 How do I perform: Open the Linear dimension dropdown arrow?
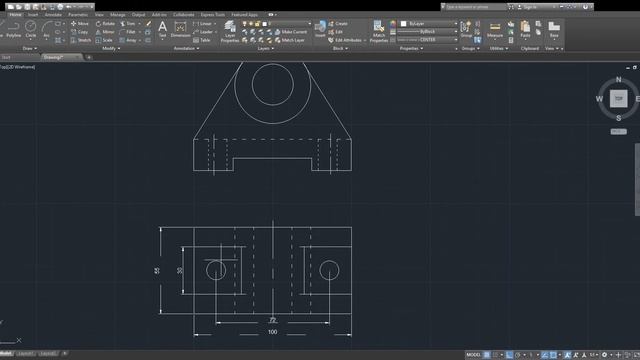(x=215, y=24)
